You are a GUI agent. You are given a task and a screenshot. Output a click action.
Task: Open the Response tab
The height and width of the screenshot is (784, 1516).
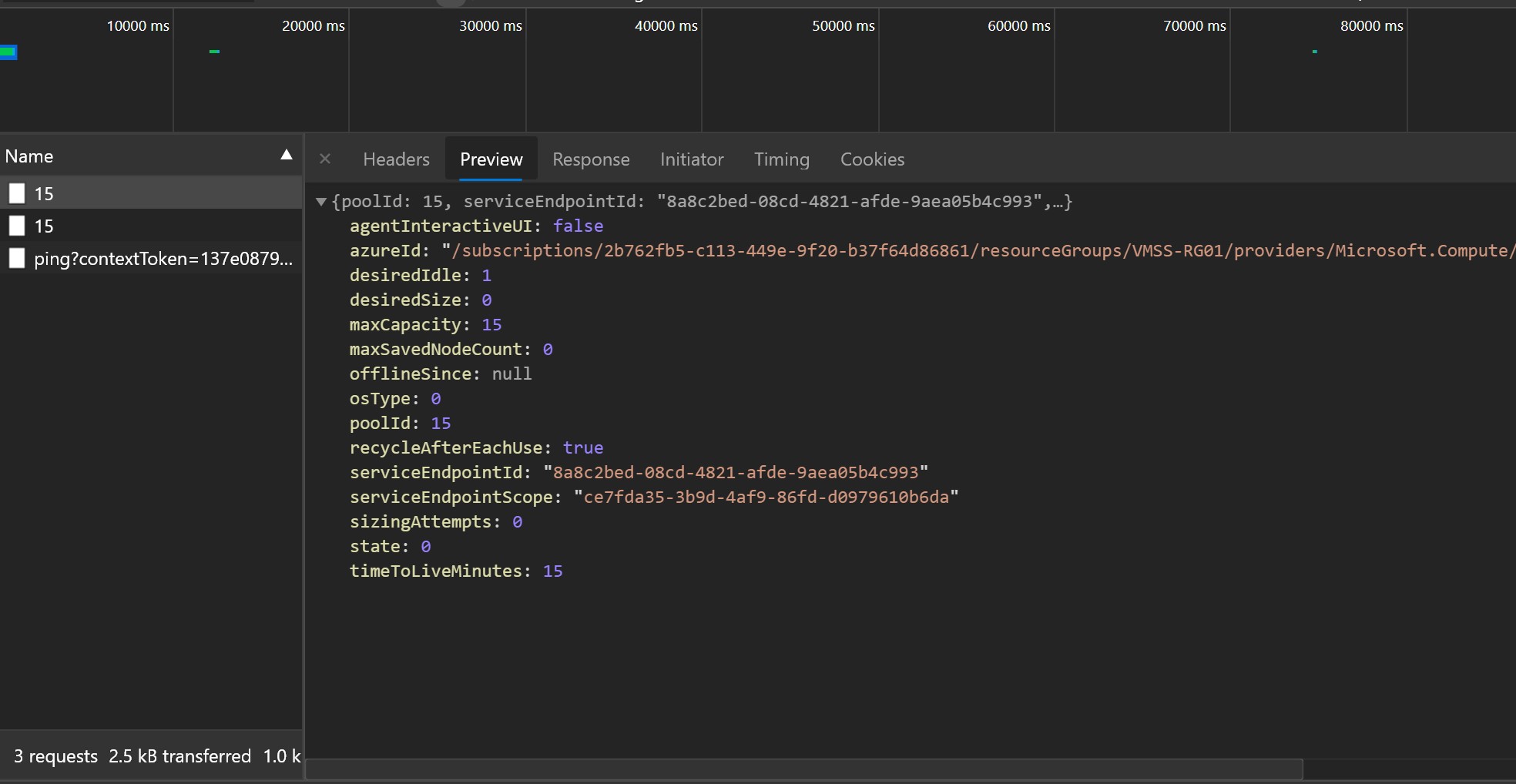(591, 159)
